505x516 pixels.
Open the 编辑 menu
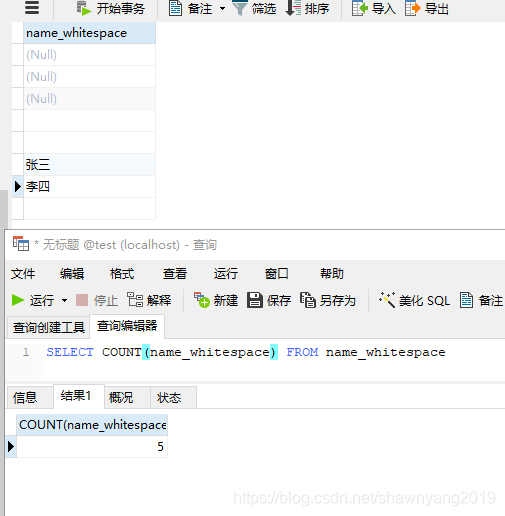72,274
